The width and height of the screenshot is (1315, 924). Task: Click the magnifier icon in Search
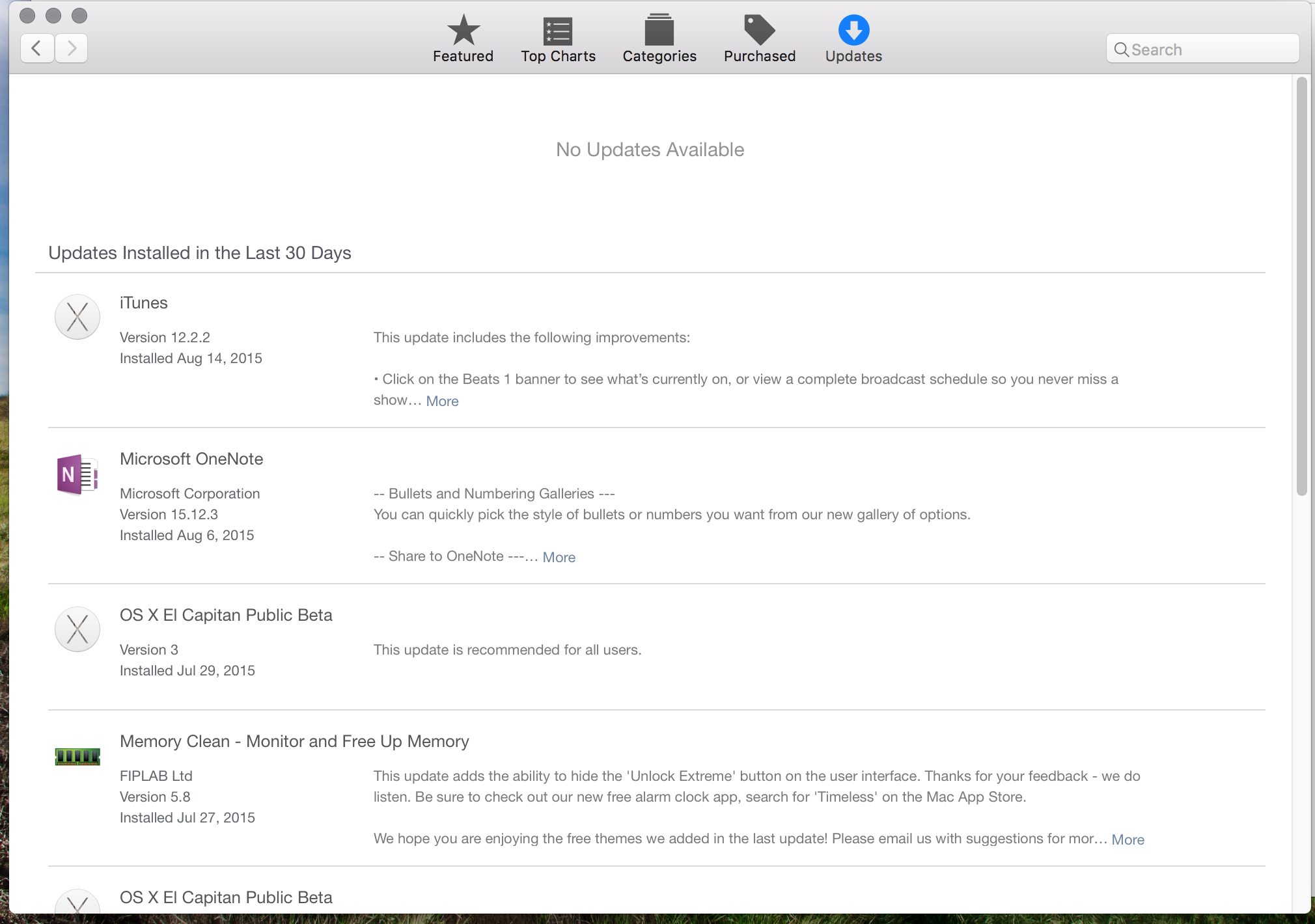click(1121, 49)
